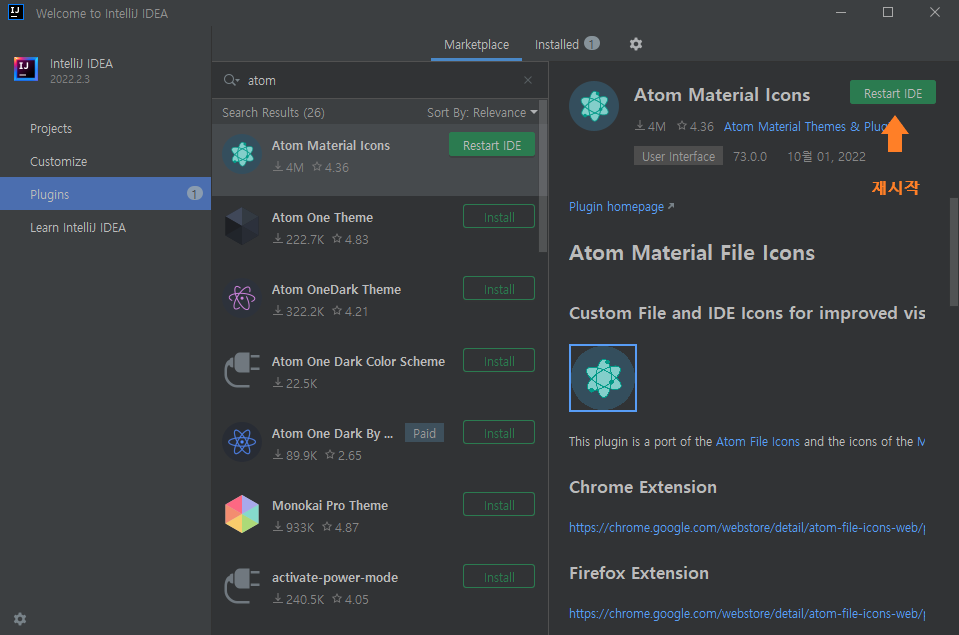
Task: Click the plugin list scrollbar
Action: point(543,176)
